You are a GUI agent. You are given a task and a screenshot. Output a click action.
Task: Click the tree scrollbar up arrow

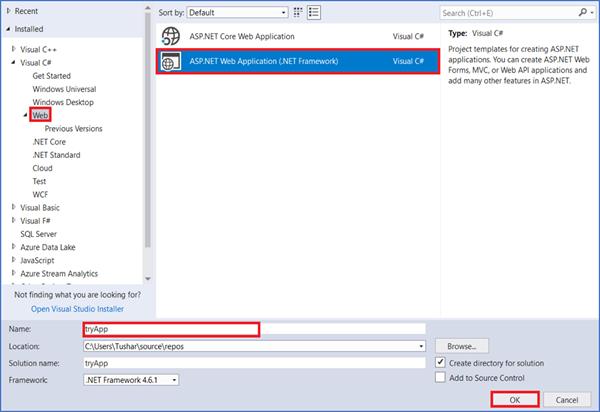click(x=148, y=8)
